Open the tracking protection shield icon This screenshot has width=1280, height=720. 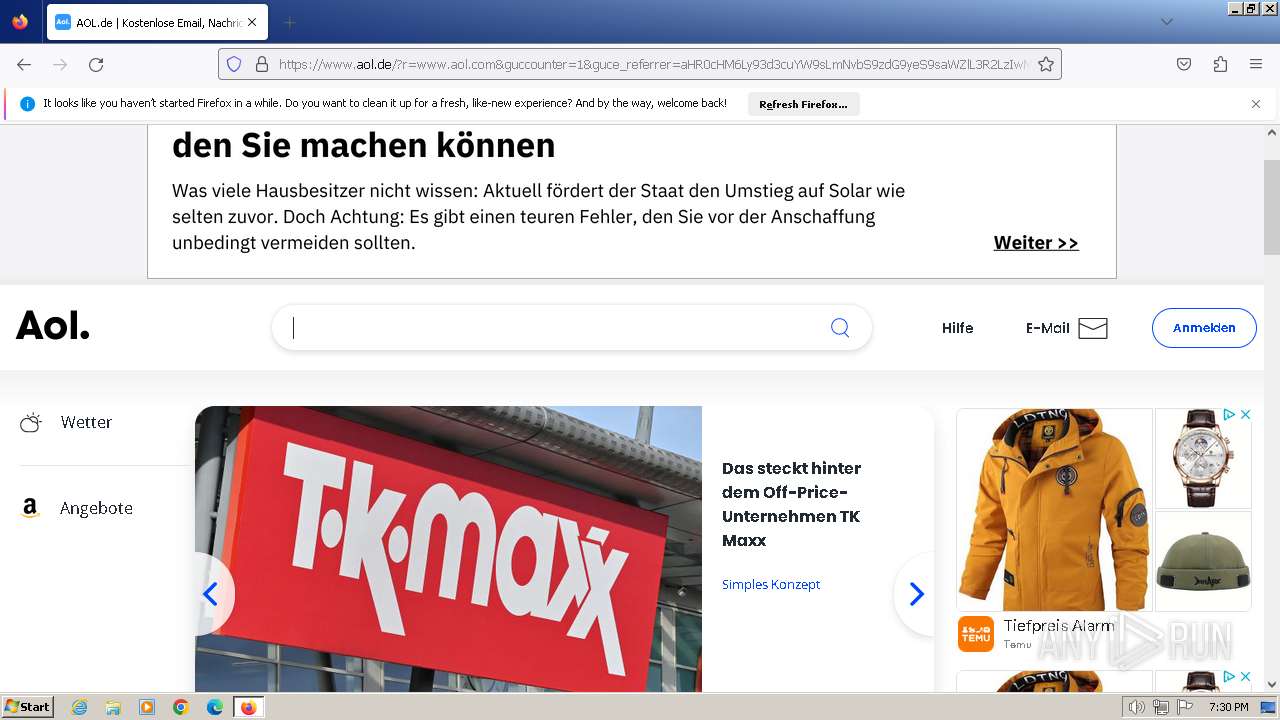point(234,64)
